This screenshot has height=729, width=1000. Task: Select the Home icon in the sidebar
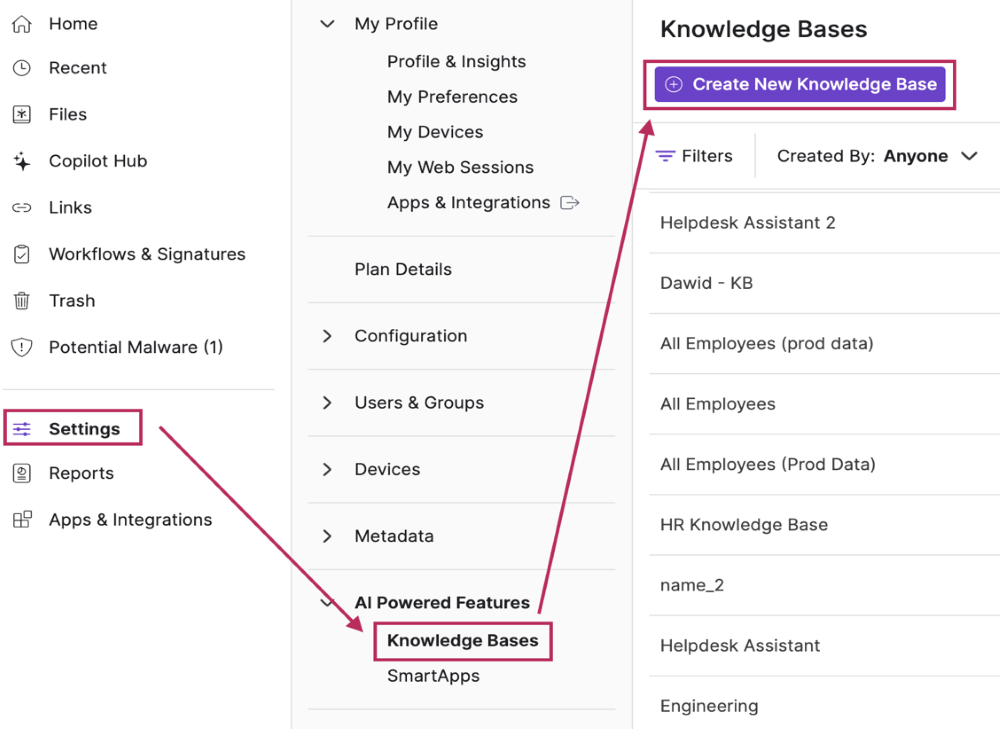point(21,23)
